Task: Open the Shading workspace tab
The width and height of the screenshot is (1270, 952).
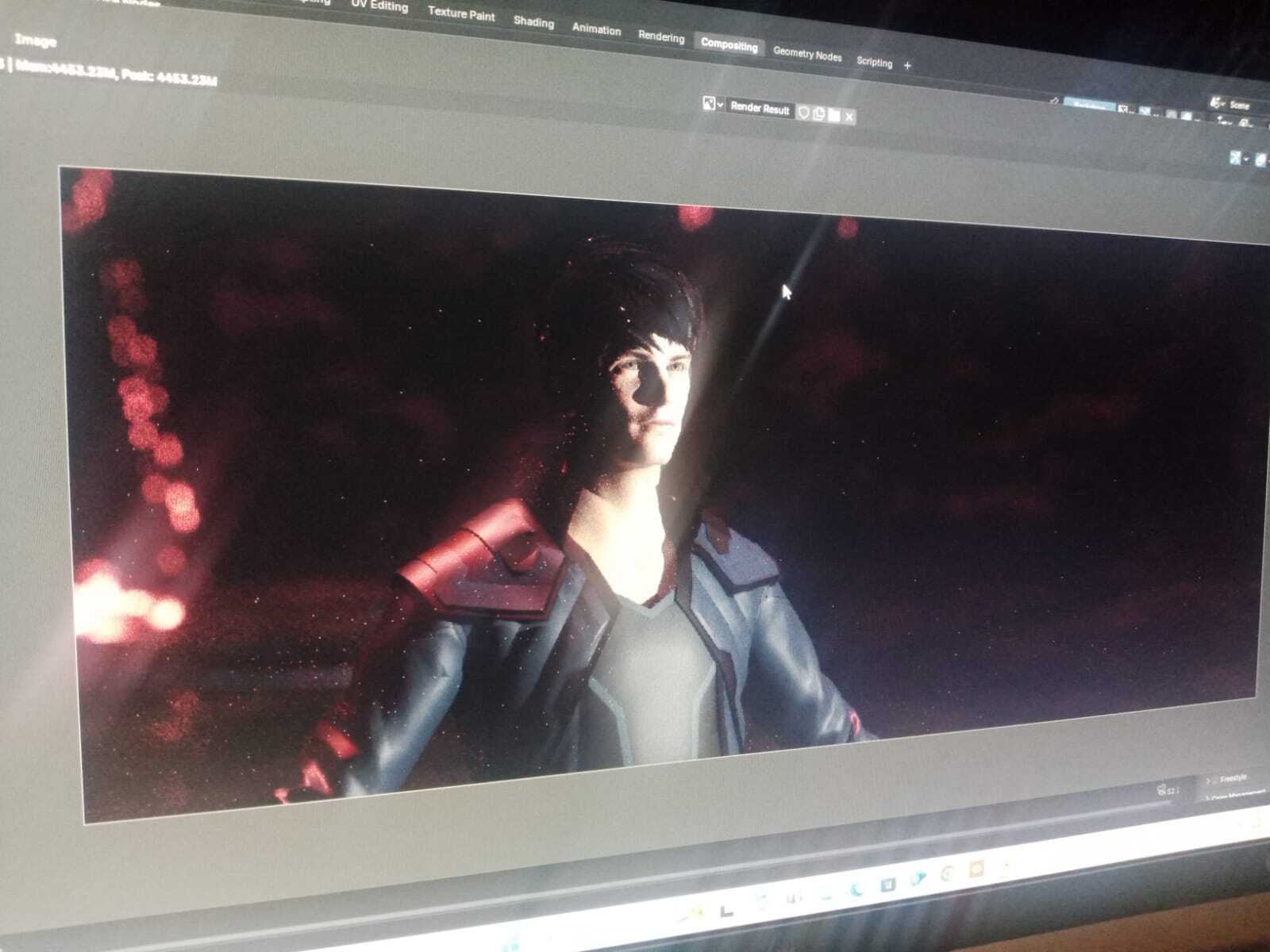Action: point(533,22)
